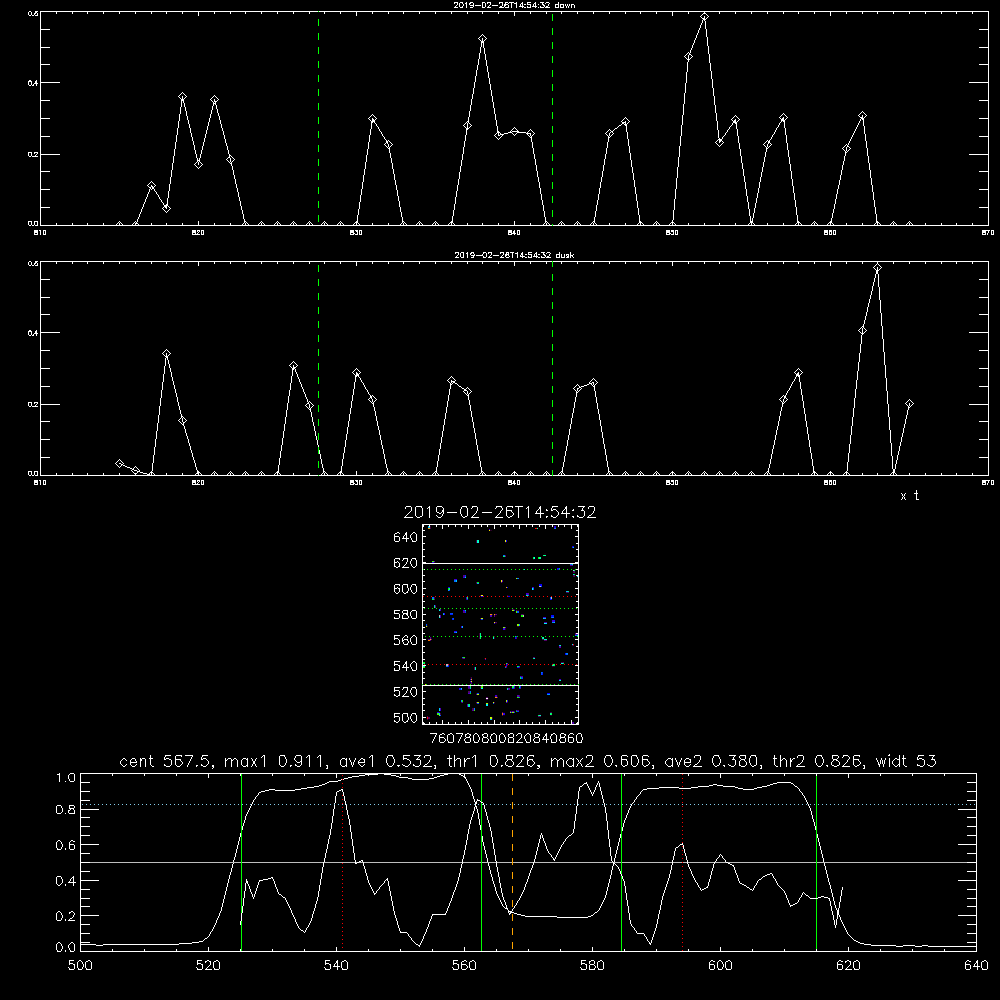Image resolution: width=1000 pixels, height=1000 pixels.
Task: Click the "580" x-axis label of bottom plot
Action: pos(592,966)
